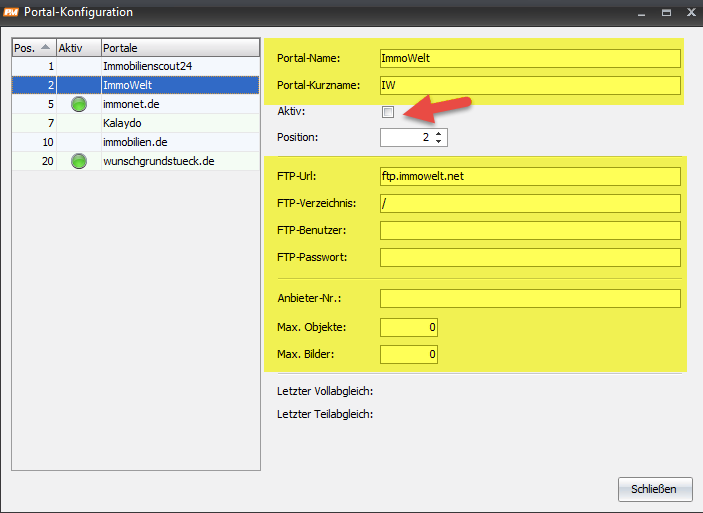The height and width of the screenshot is (513, 703).
Task: Click the FTP-Url input field
Action: point(530,176)
